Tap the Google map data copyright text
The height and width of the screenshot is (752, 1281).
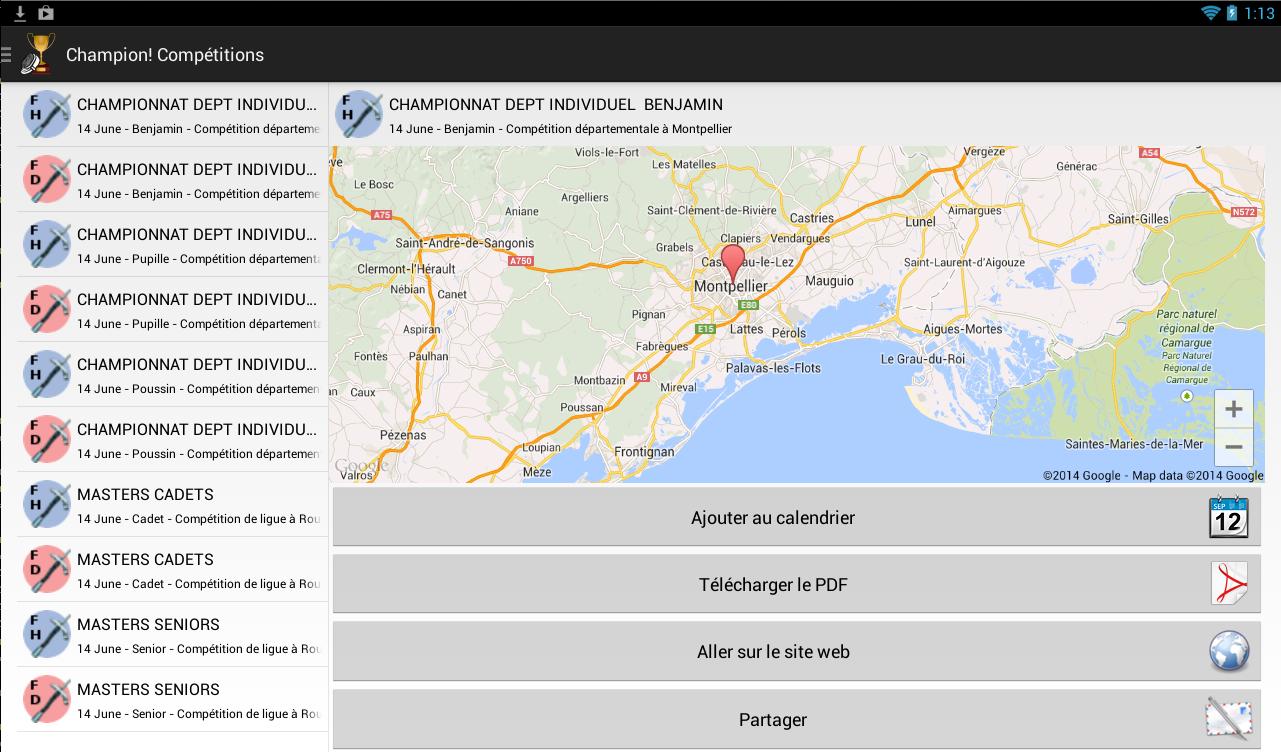1153,476
